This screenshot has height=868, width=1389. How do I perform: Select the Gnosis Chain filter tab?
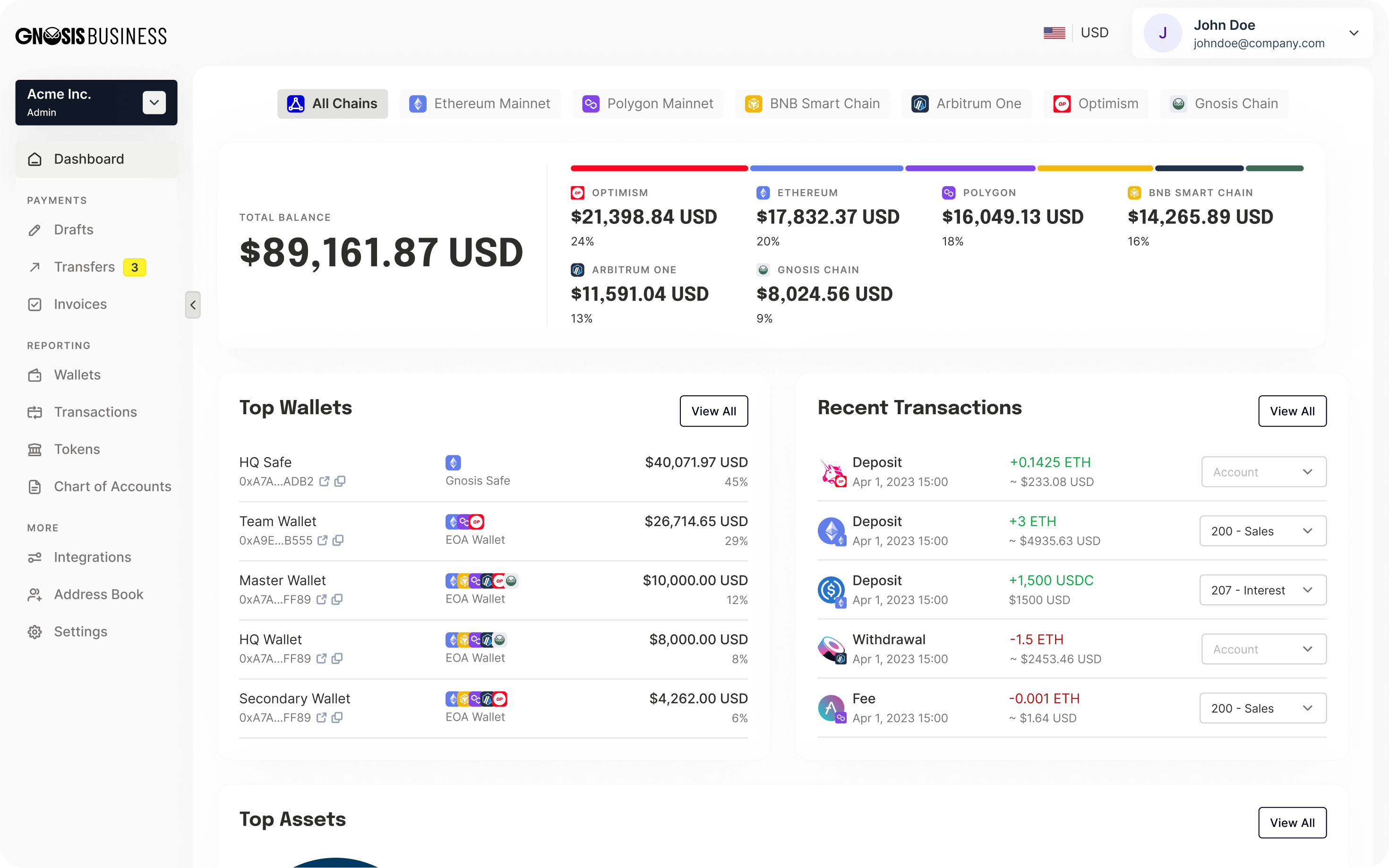[x=1224, y=104]
